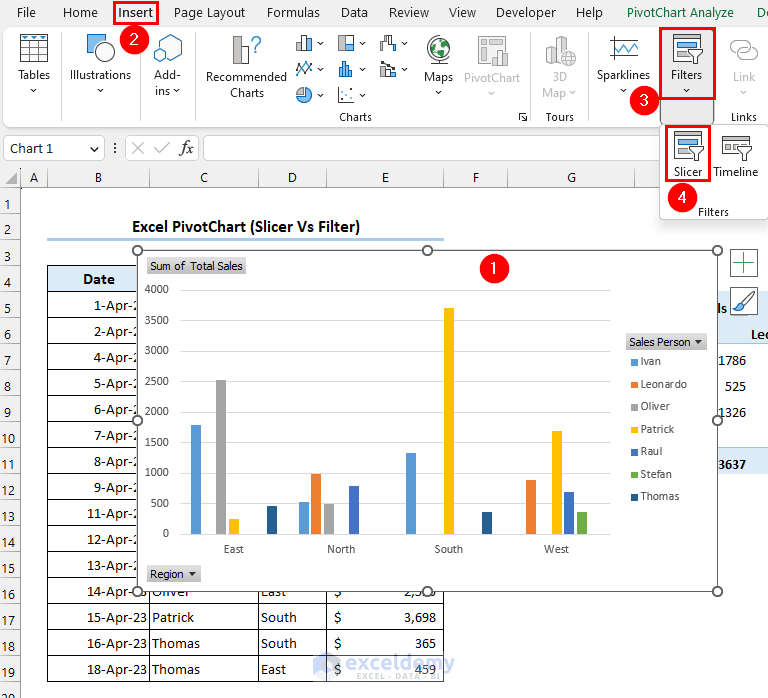Select the cell containing 3,698
768x698 pixels.
(x=384, y=617)
